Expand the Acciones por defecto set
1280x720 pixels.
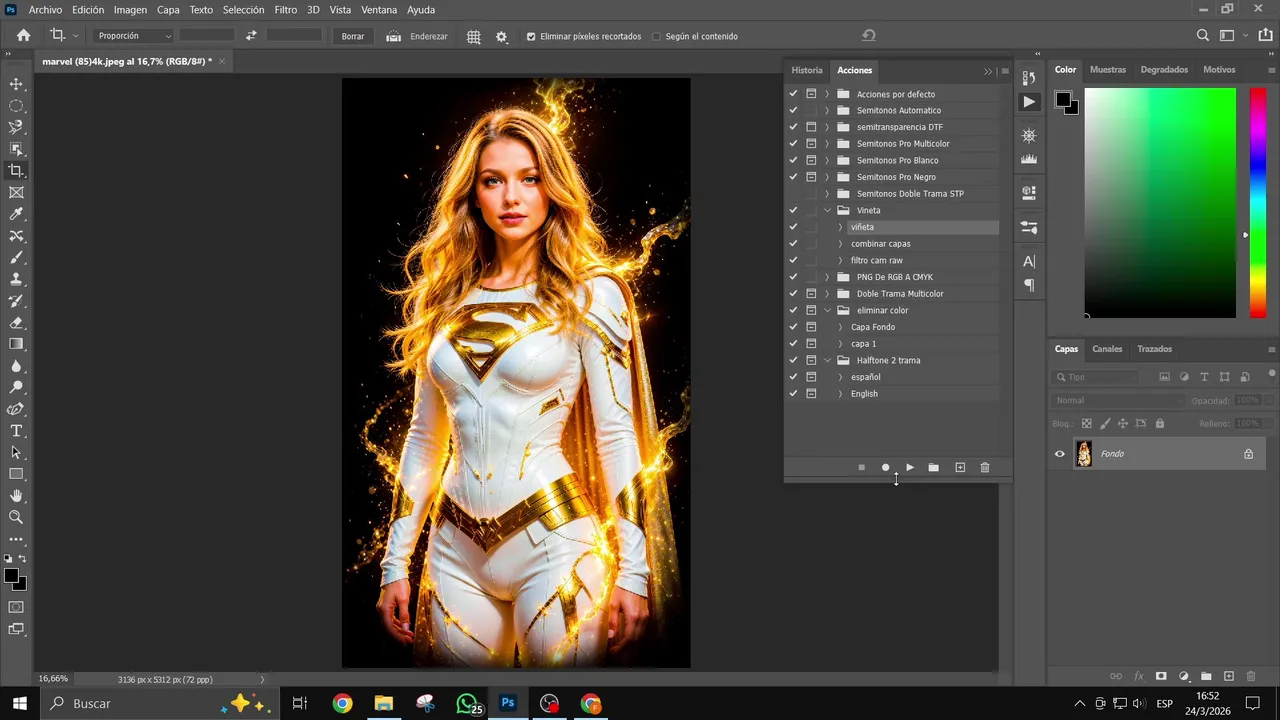(827, 94)
